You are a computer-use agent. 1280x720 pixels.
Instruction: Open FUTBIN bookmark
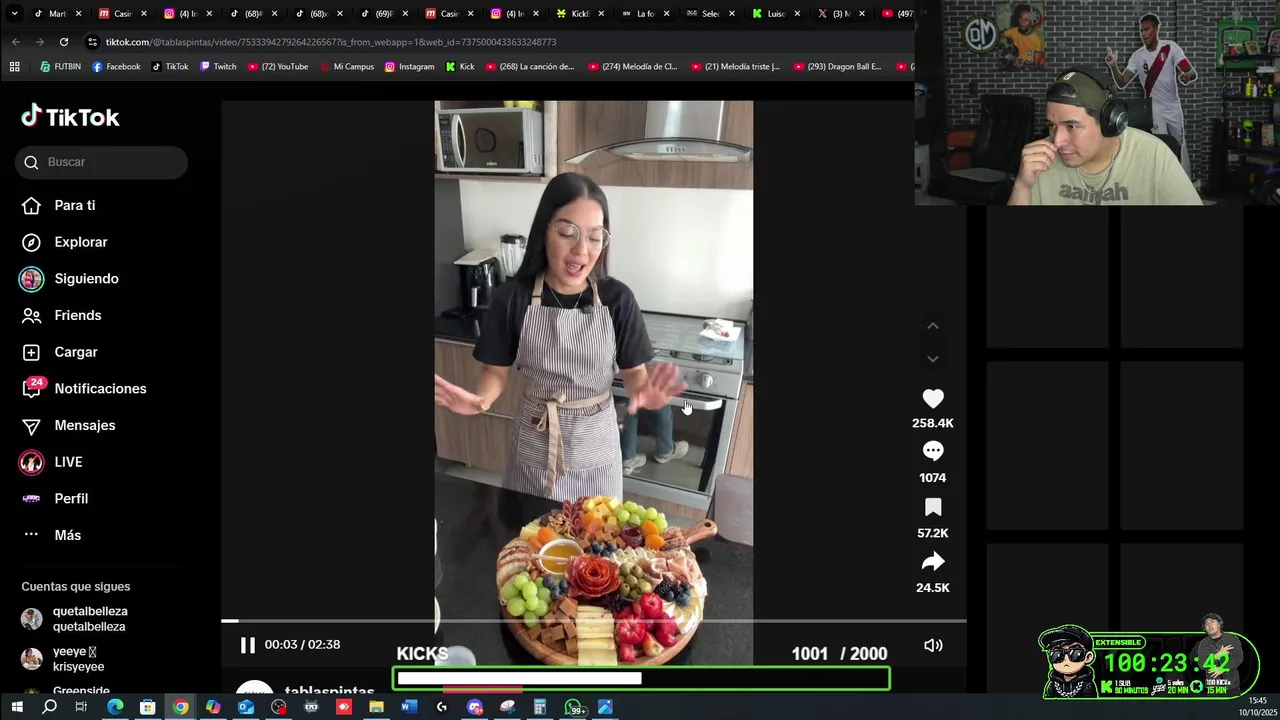pyautogui.click(x=60, y=67)
